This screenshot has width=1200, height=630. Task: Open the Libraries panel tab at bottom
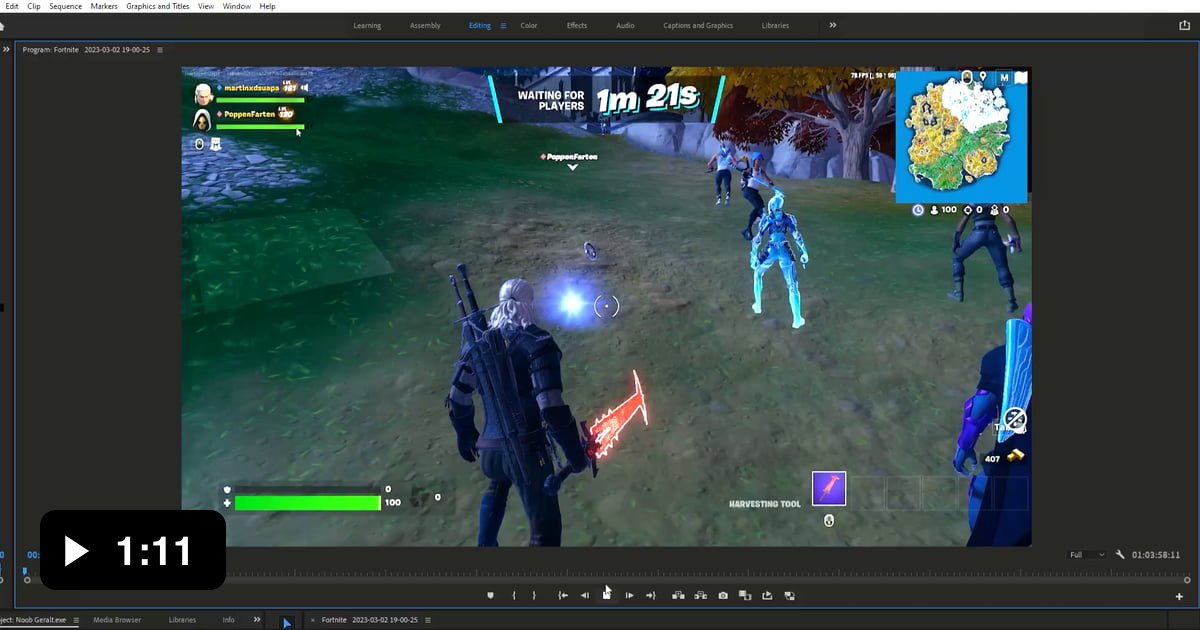click(182, 620)
